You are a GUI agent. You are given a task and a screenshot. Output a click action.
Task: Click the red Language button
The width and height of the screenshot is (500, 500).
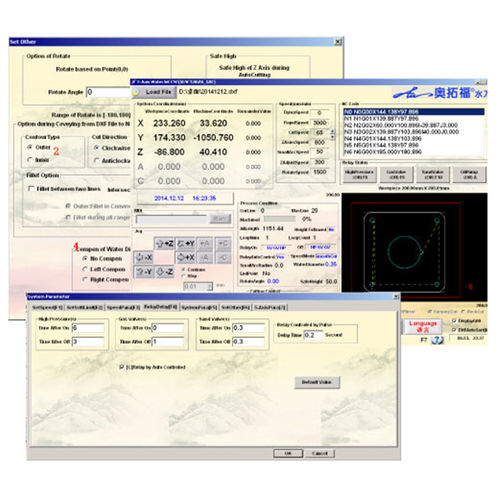click(x=423, y=326)
